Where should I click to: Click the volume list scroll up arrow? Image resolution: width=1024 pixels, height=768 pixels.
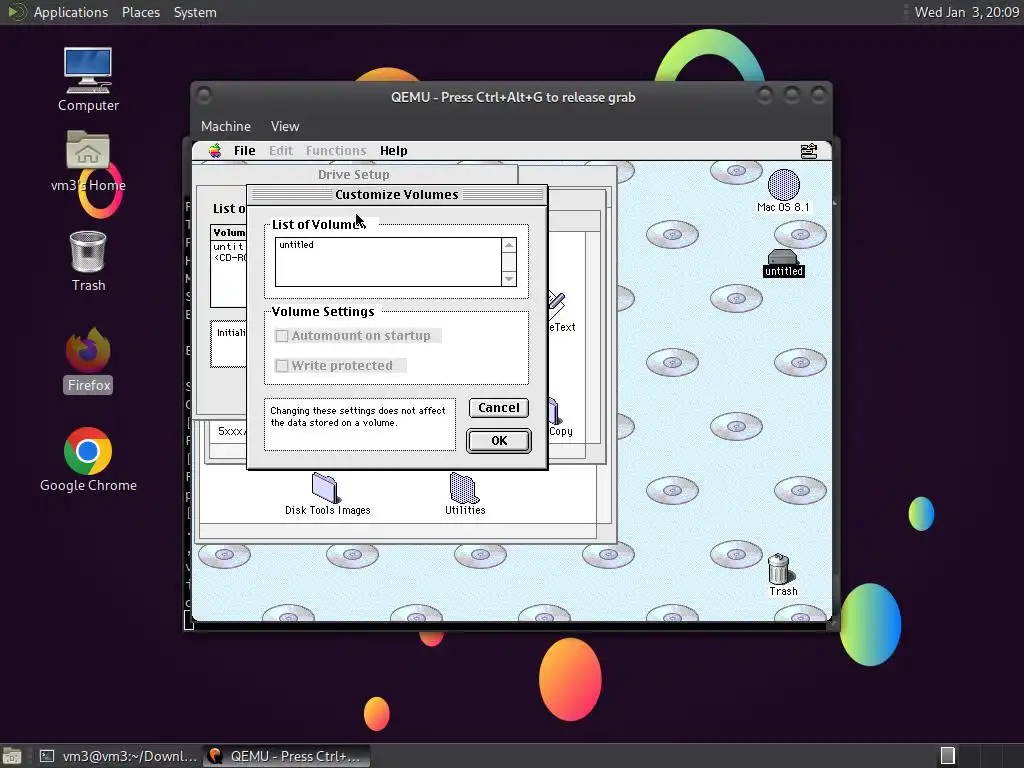coord(509,245)
